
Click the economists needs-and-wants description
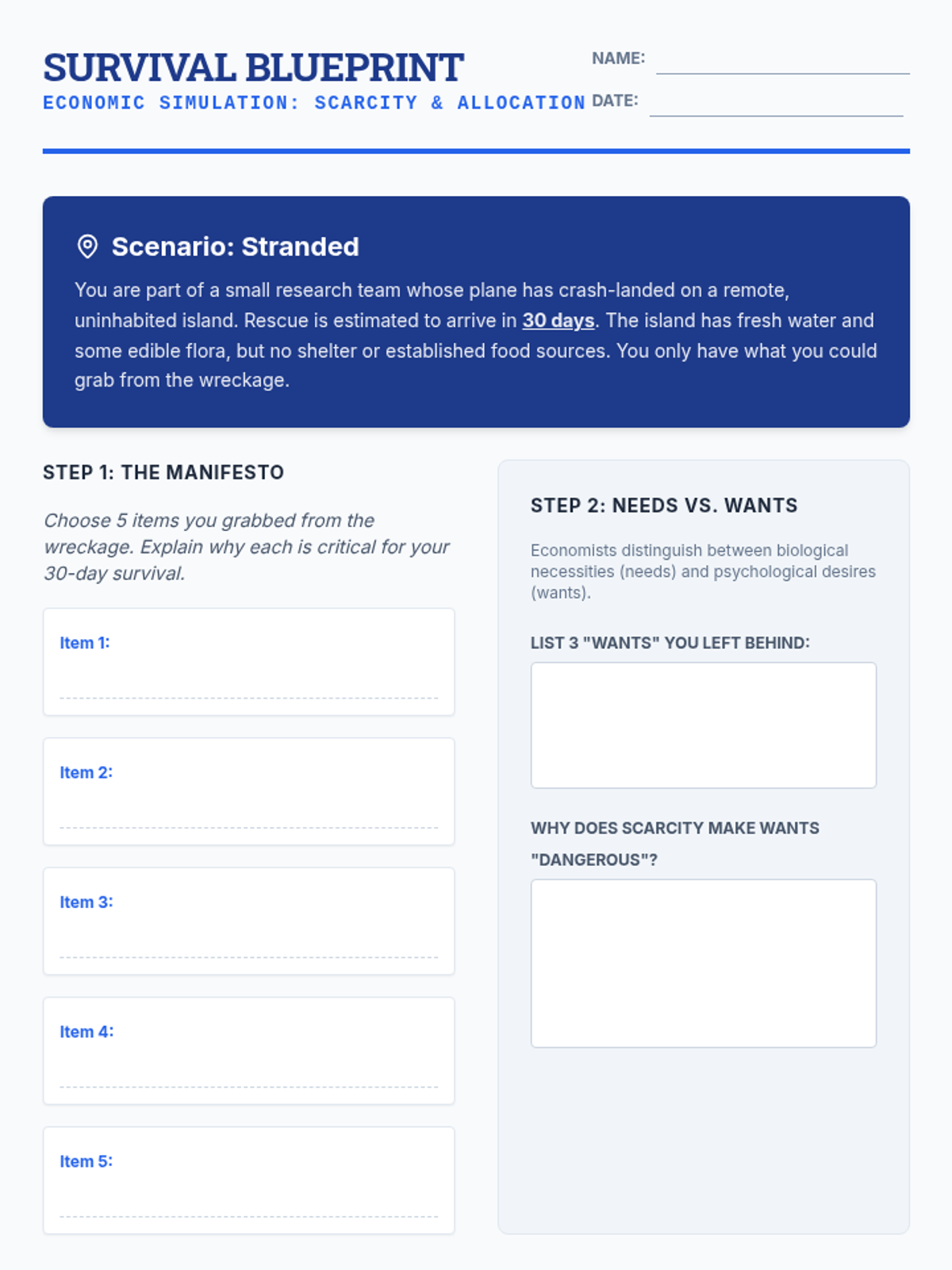click(703, 571)
